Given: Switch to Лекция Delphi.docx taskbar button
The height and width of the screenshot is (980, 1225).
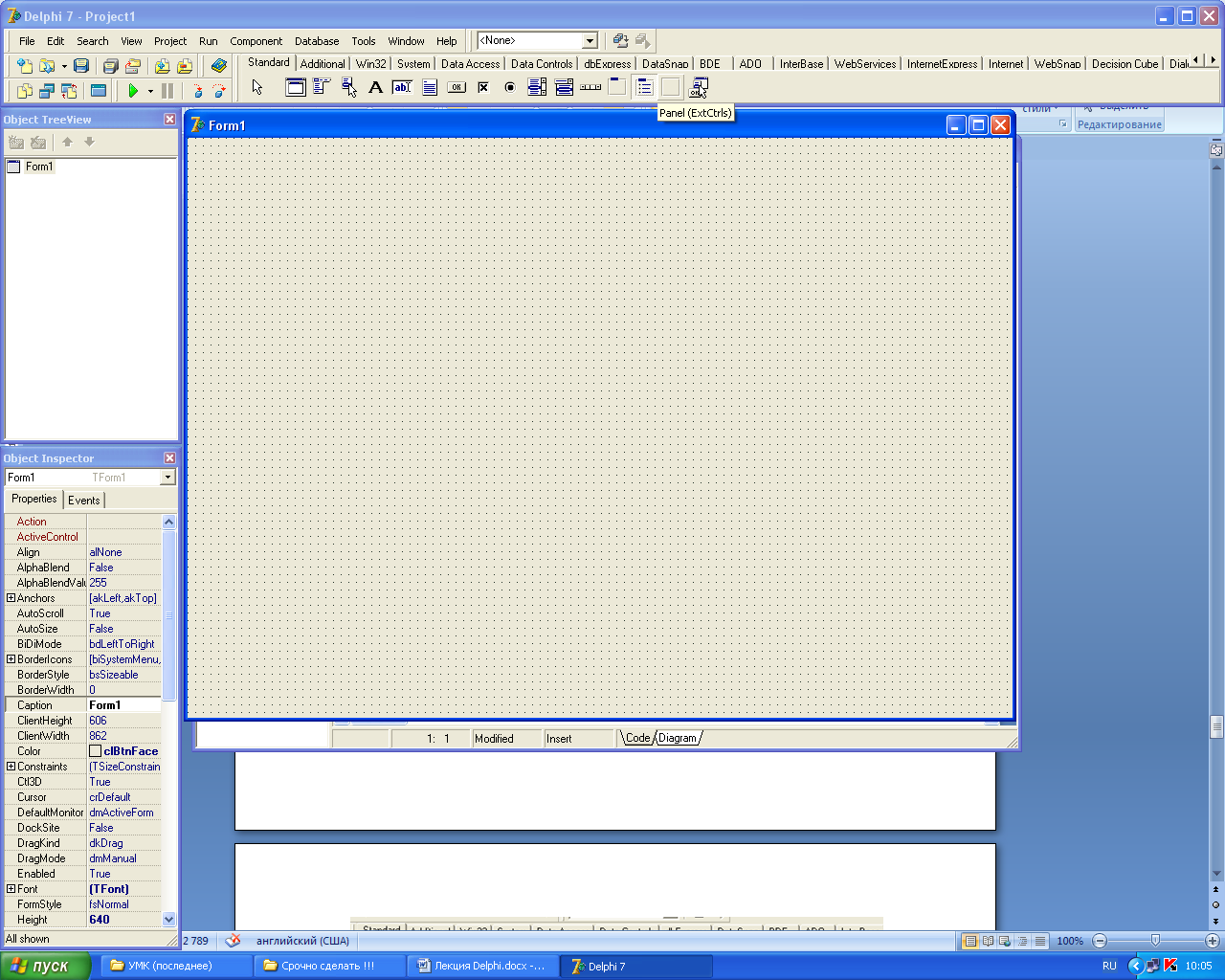Looking at the screenshot, I should 483,966.
